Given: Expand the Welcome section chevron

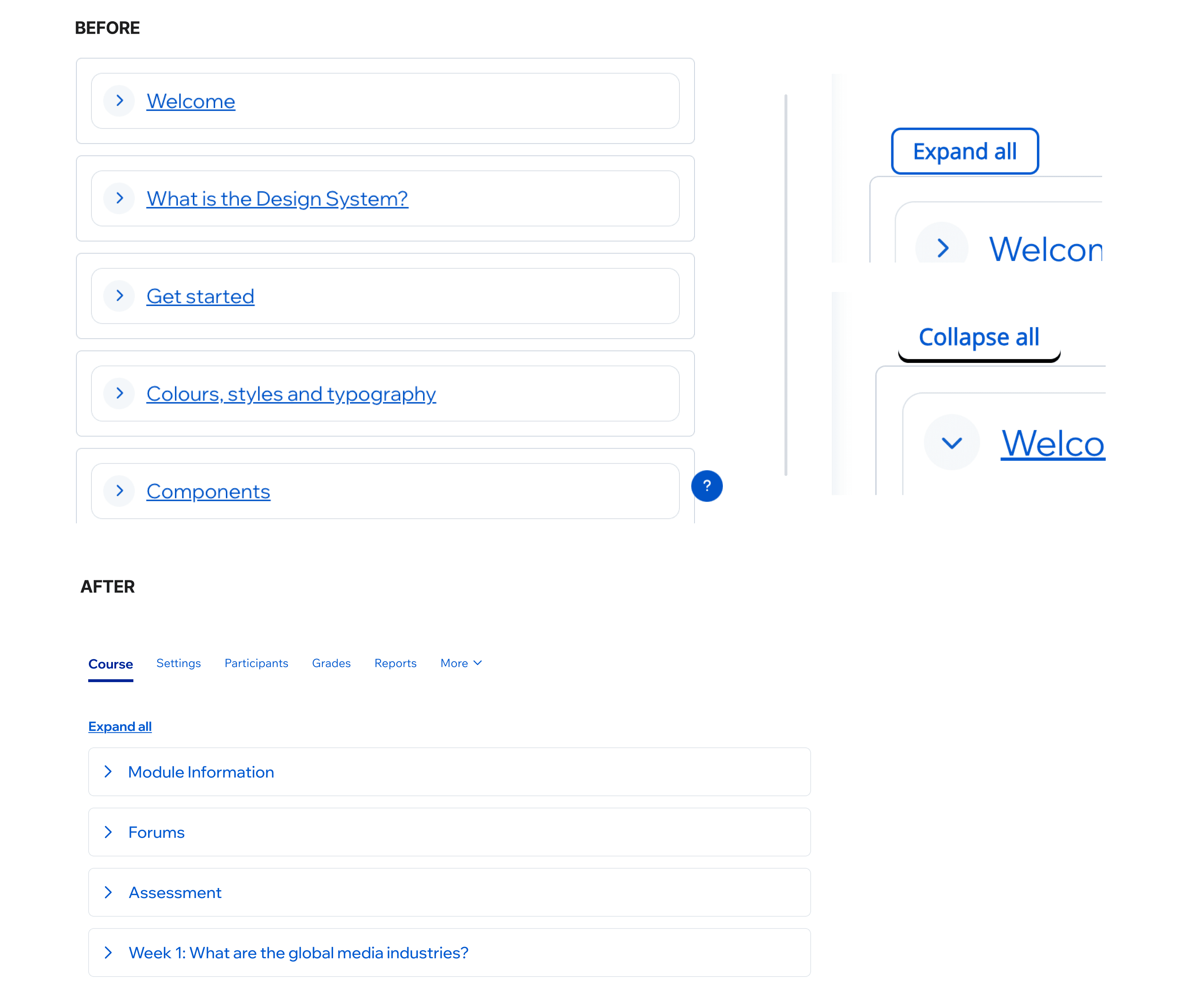Looking at the screenshot, I should point(119,101).
